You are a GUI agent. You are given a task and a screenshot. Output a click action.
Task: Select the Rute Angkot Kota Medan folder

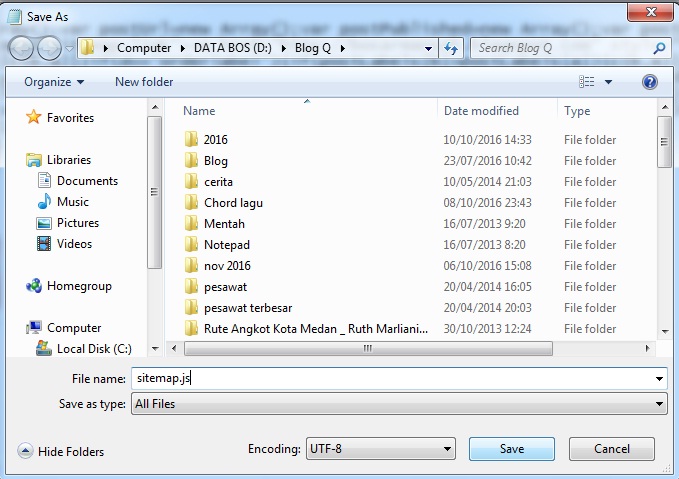[x=316, y=329]
